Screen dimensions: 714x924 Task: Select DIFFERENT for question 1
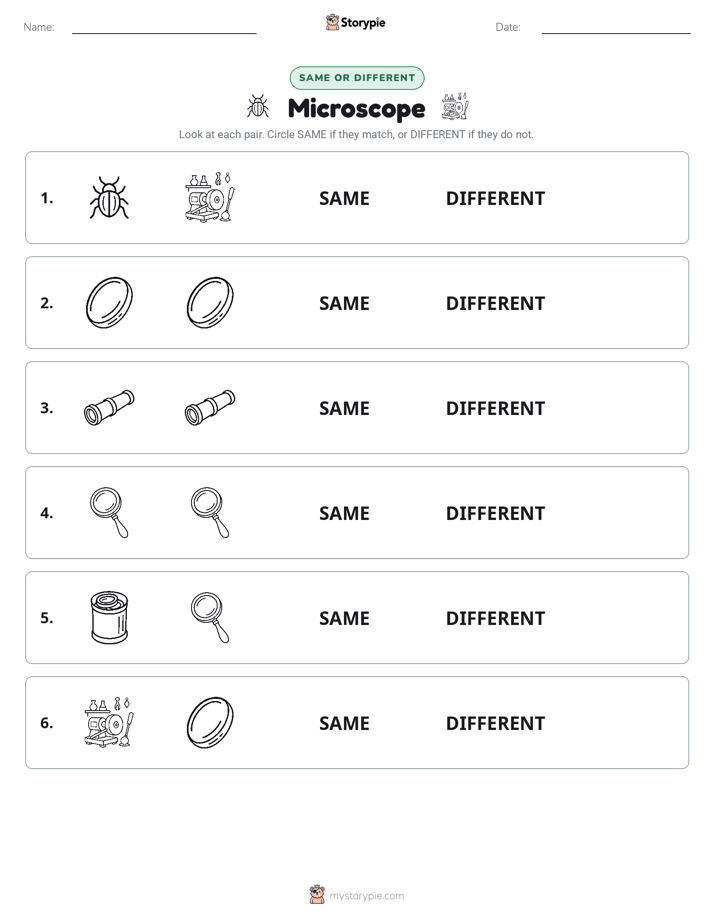(x=495, y=199)
